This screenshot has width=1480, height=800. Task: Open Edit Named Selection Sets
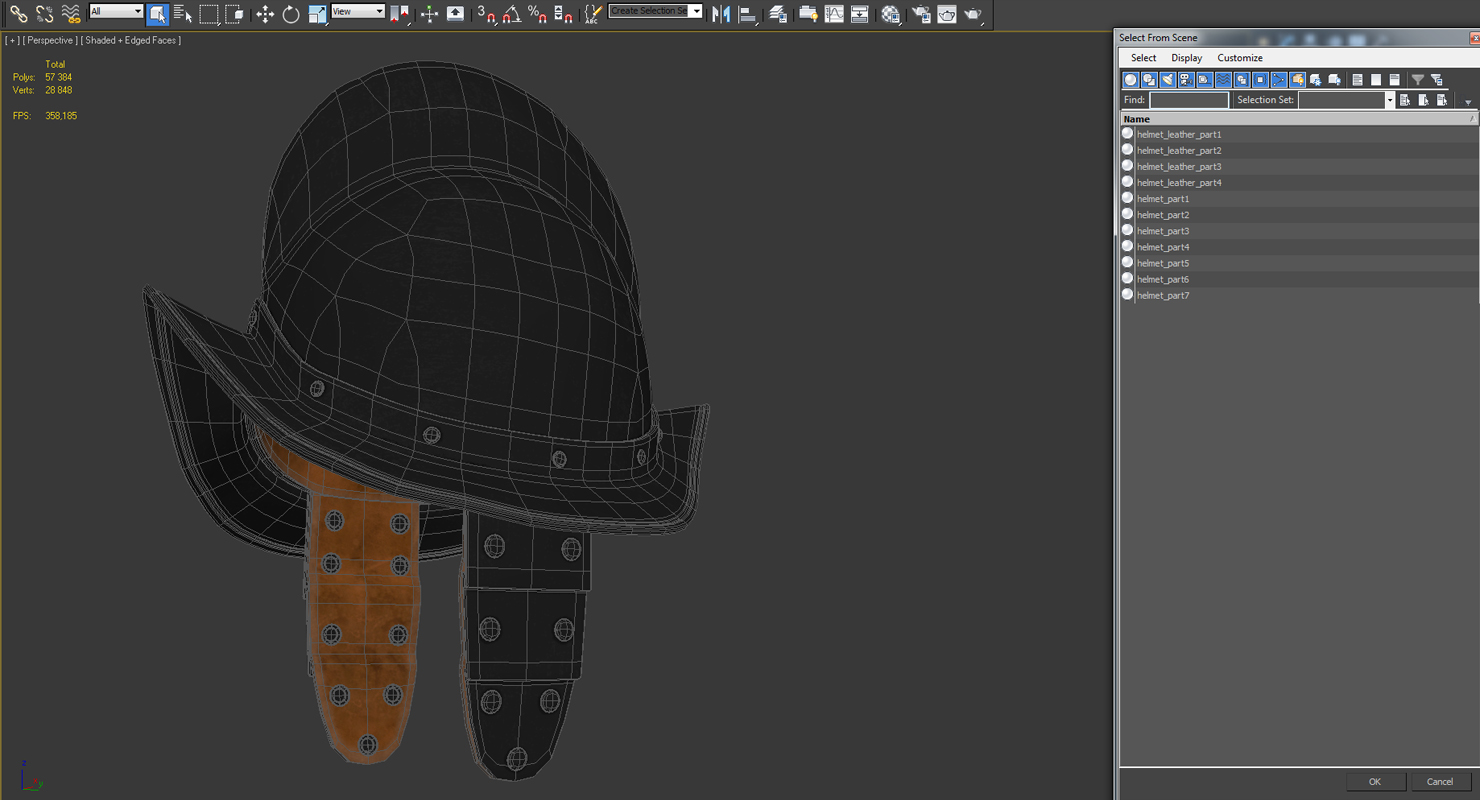[594, 14]
